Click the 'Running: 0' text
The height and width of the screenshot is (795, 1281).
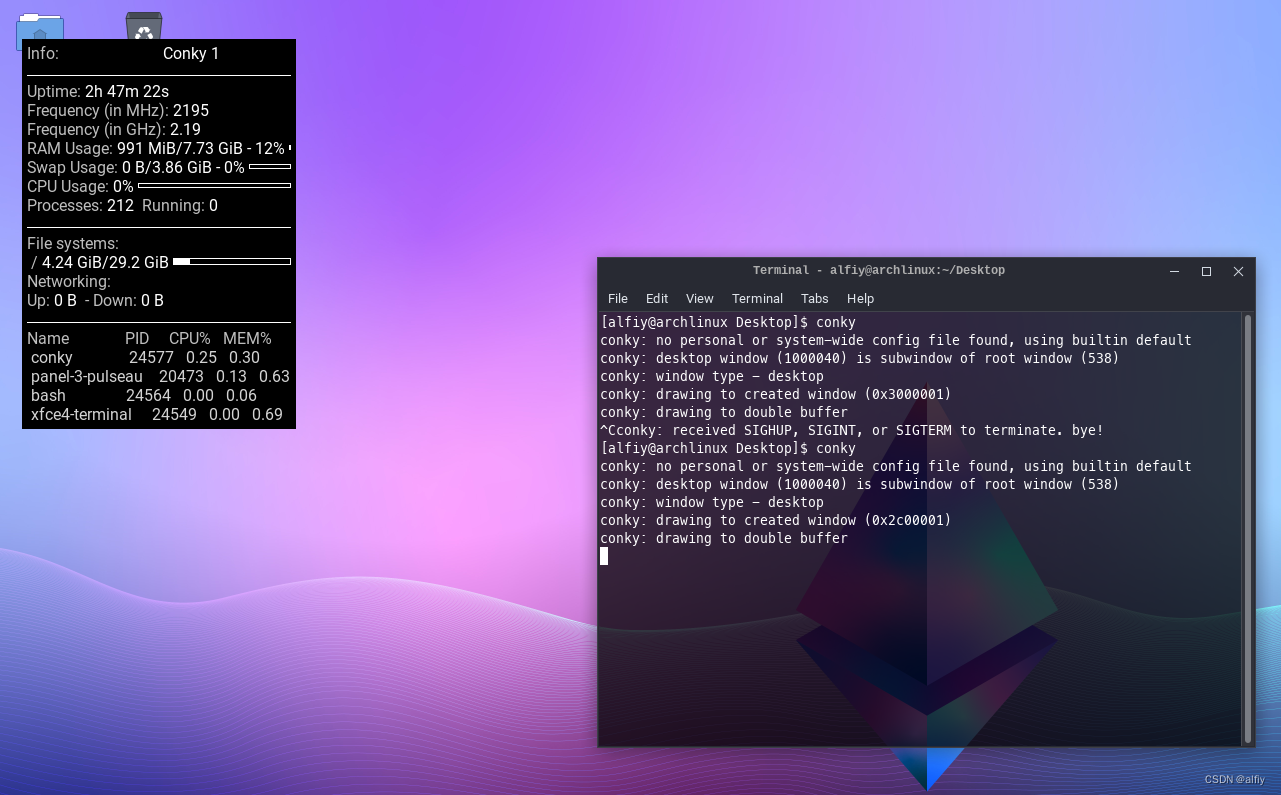click(180, 205)
